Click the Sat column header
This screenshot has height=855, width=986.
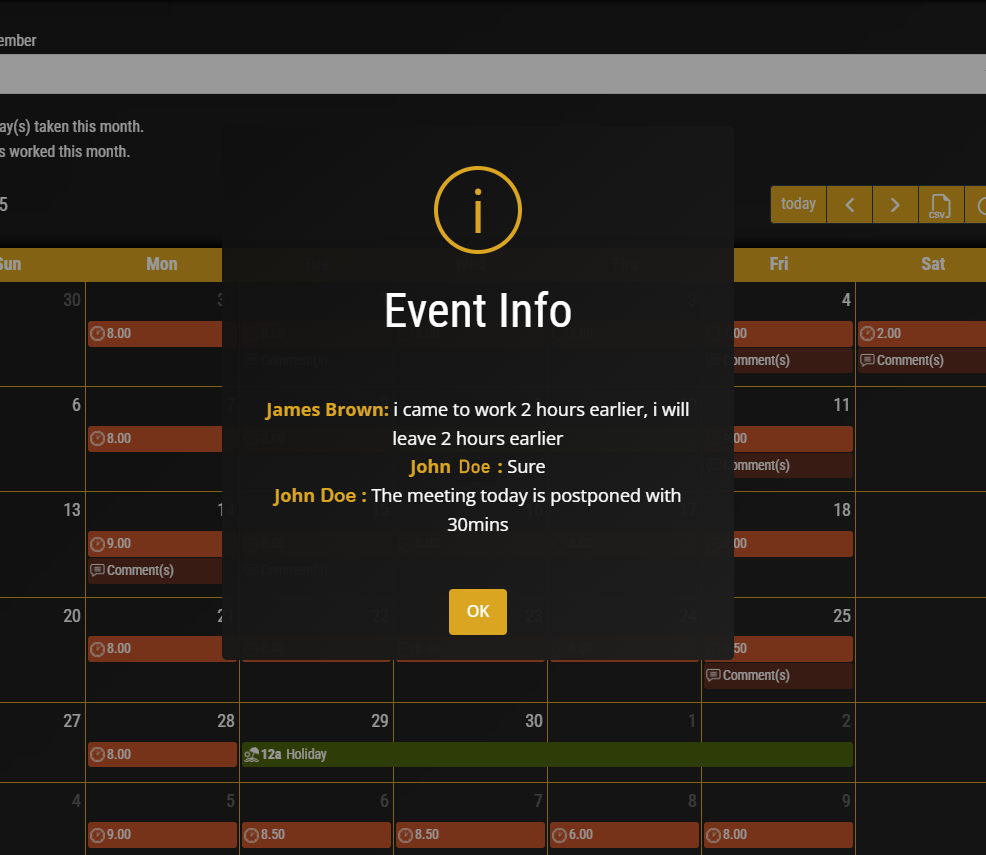pos(932,264)
